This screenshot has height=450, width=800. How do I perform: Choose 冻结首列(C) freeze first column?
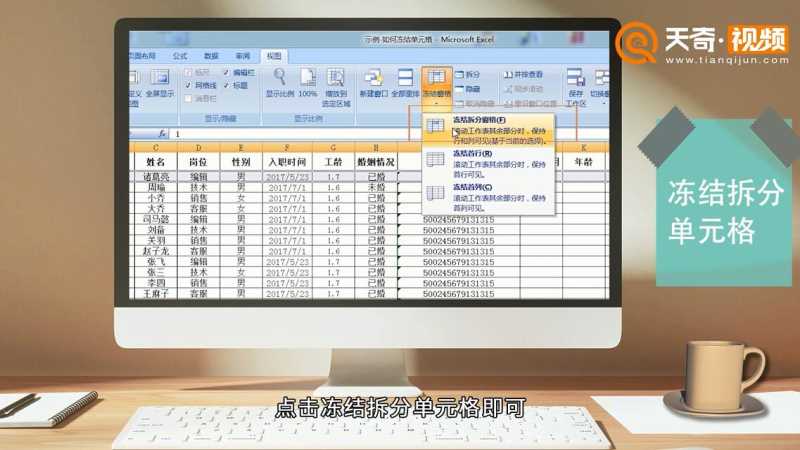pos(489,197)
